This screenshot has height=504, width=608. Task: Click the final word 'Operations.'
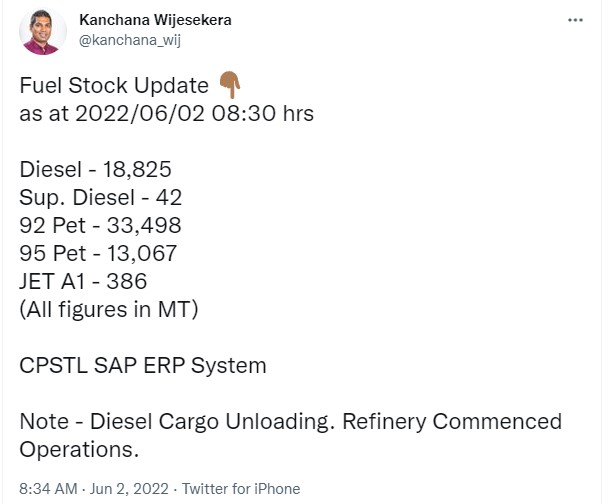click(x=79, y=450)
